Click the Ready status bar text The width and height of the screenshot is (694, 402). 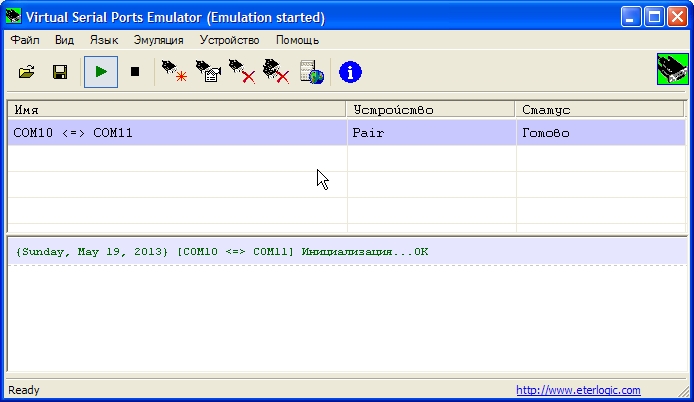[24, 390]
